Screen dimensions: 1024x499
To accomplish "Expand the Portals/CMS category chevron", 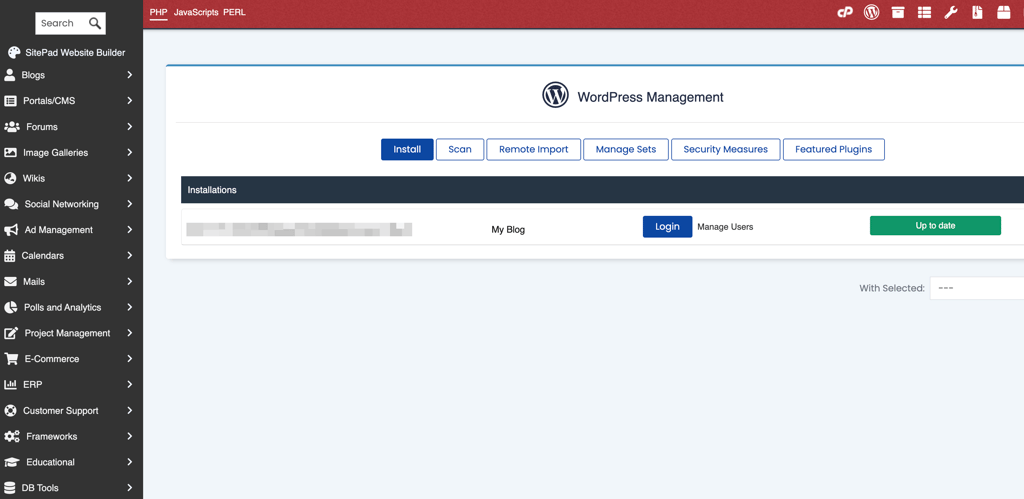I will (129, 101).
